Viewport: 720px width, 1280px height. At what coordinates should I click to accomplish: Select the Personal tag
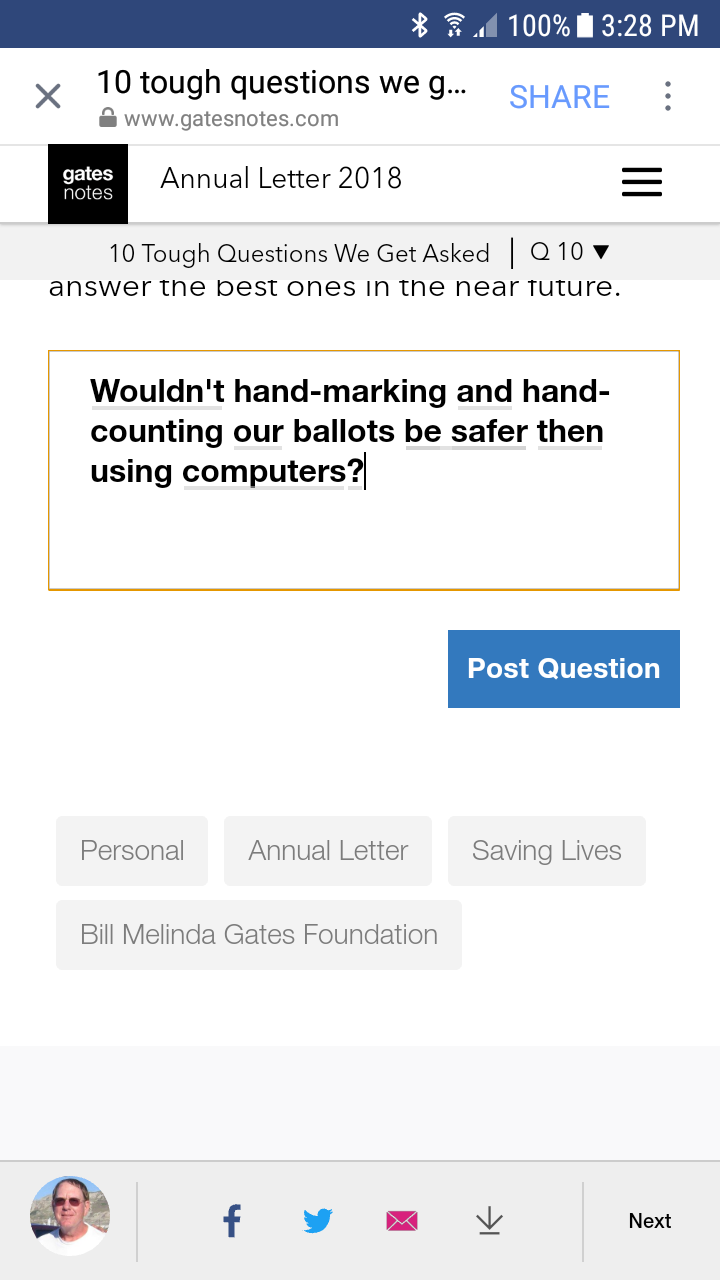tap(132, 851)
